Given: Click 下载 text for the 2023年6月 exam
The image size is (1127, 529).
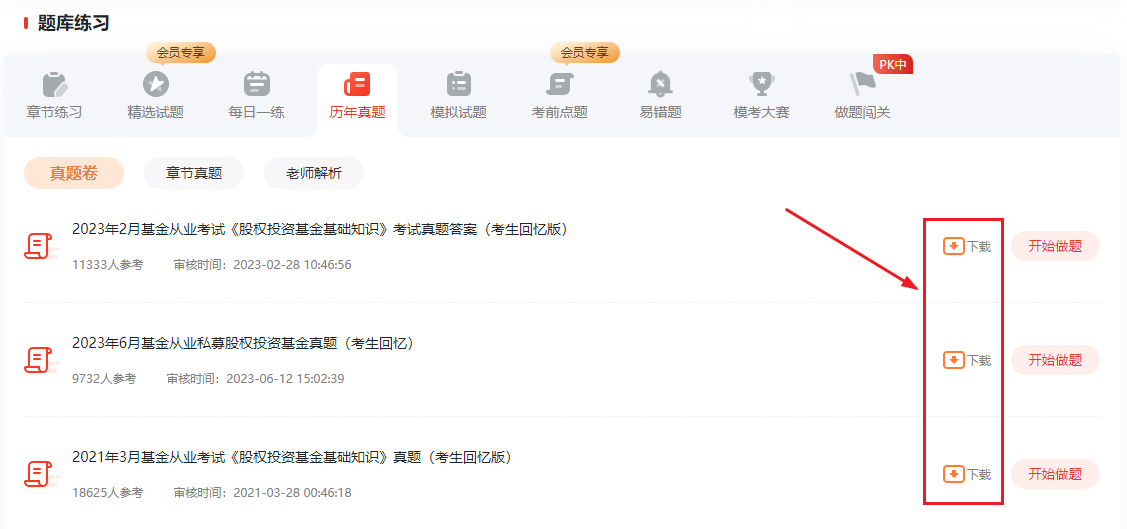Looking at the screenshot, I should coord(978,360).
